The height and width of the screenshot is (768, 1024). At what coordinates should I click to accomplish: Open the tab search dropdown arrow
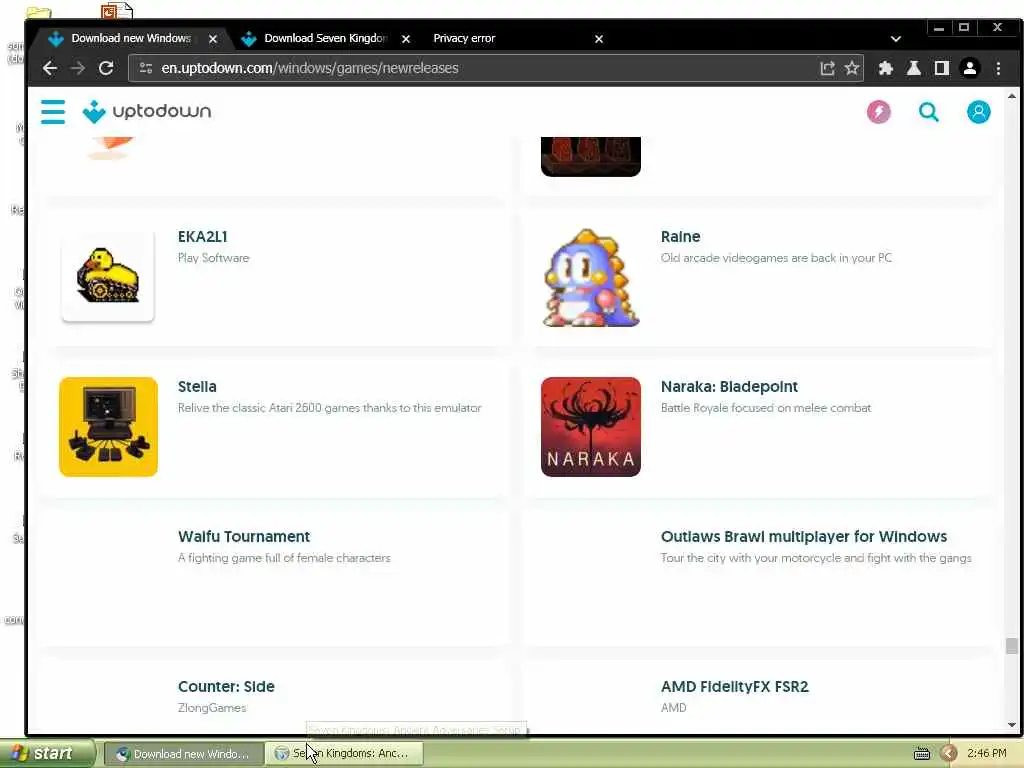click(896, 39)
